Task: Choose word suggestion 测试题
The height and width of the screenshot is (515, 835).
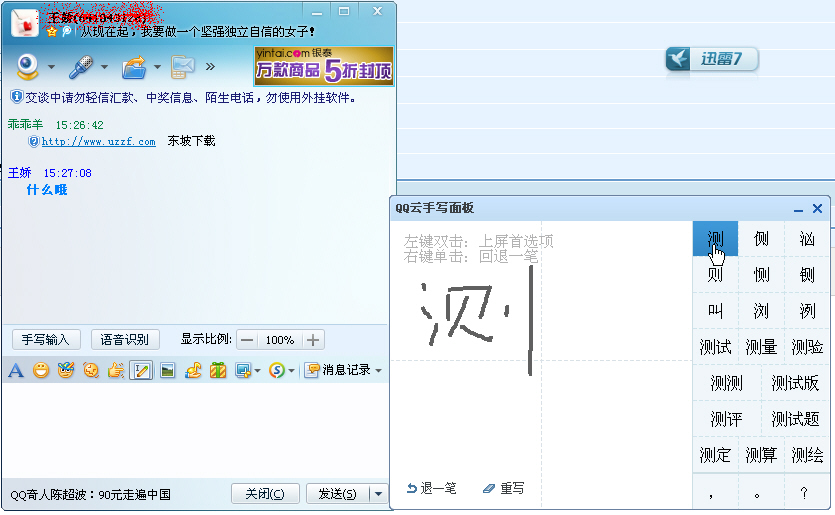Action: point(795,419)
